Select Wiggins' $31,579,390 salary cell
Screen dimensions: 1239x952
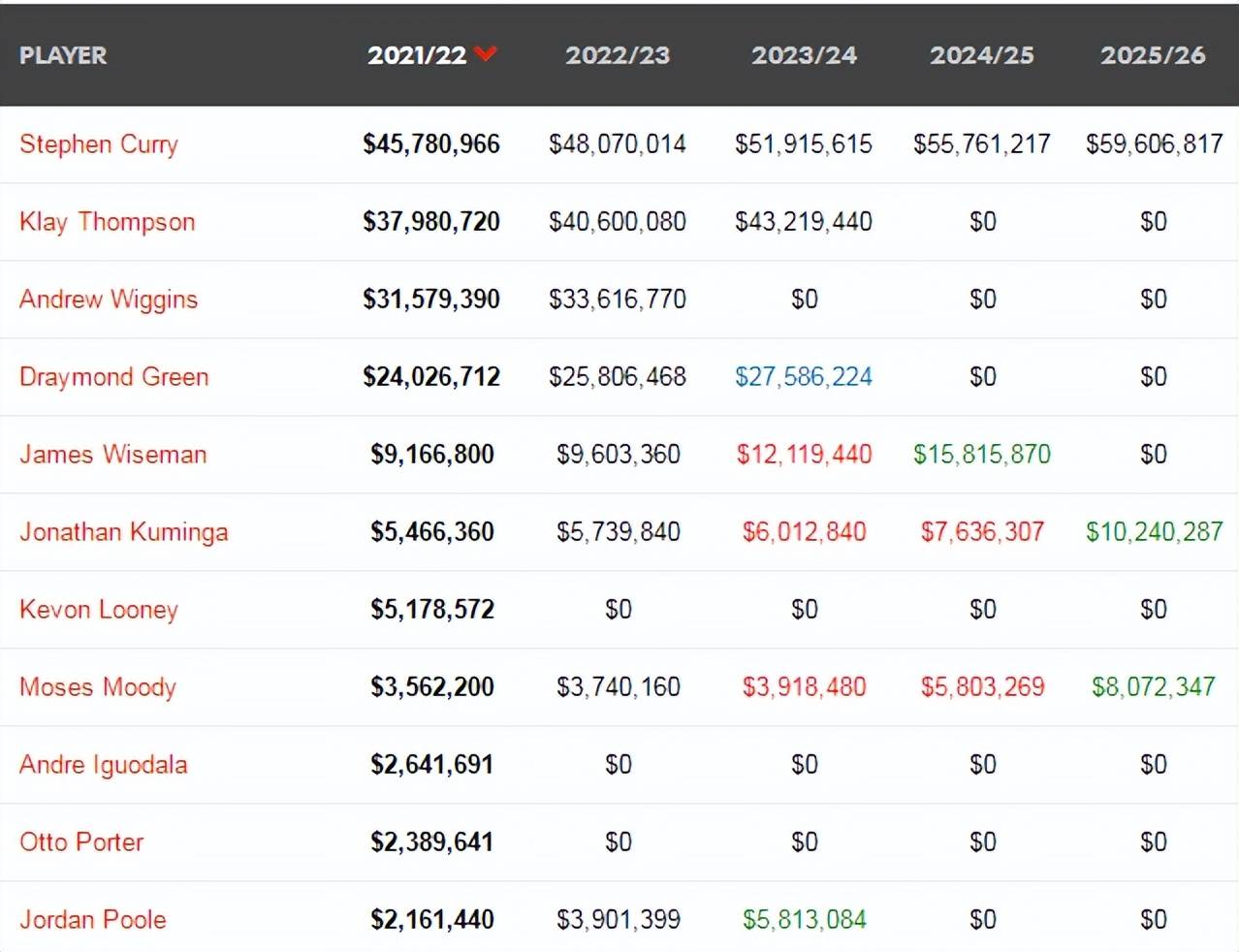(x=431, y=300)
